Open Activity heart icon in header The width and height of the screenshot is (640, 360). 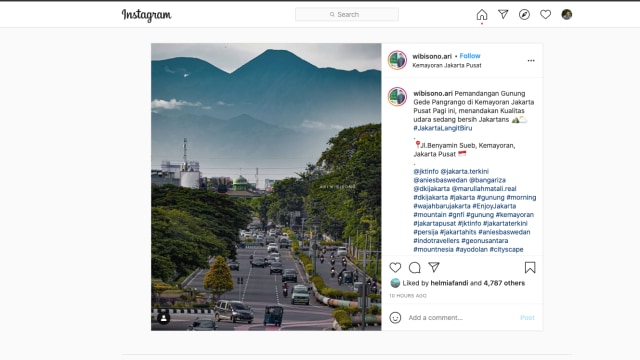pyautogui.click(x=546, y=15)
